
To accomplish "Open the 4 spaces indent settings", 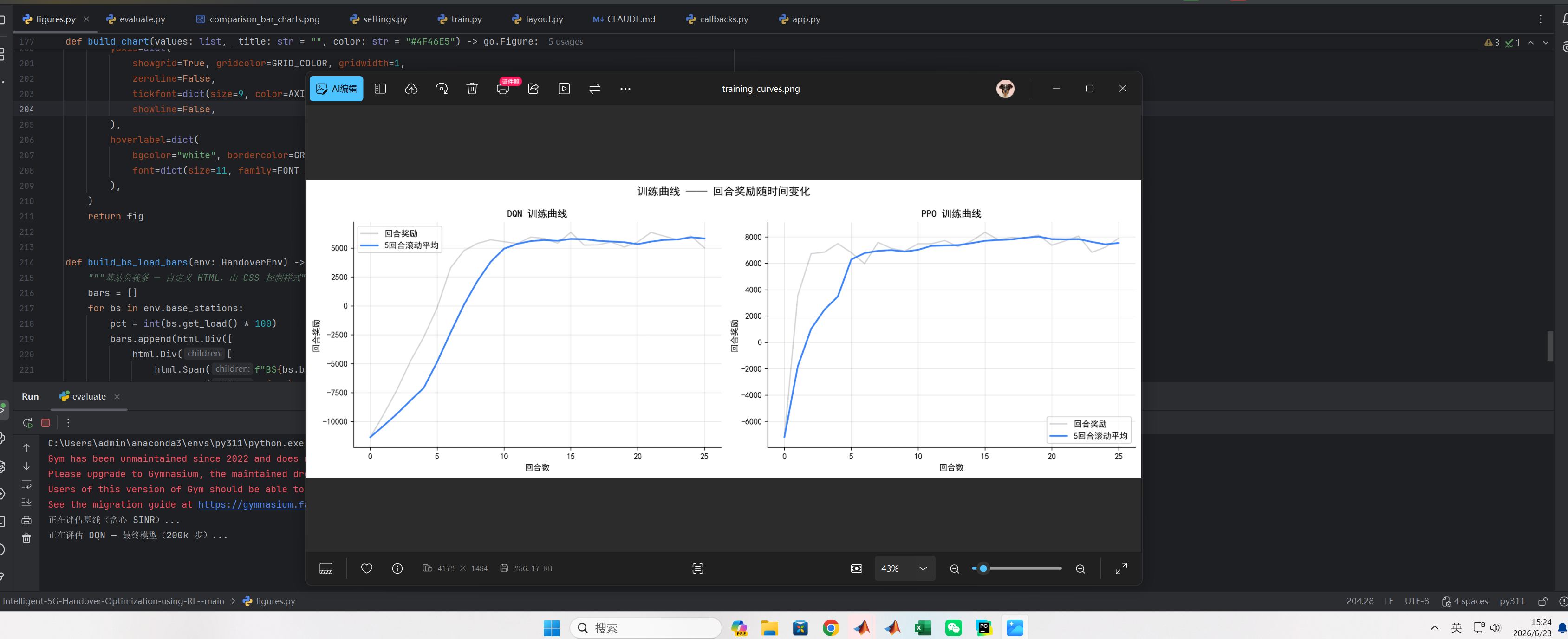I will pos(1465,601).
